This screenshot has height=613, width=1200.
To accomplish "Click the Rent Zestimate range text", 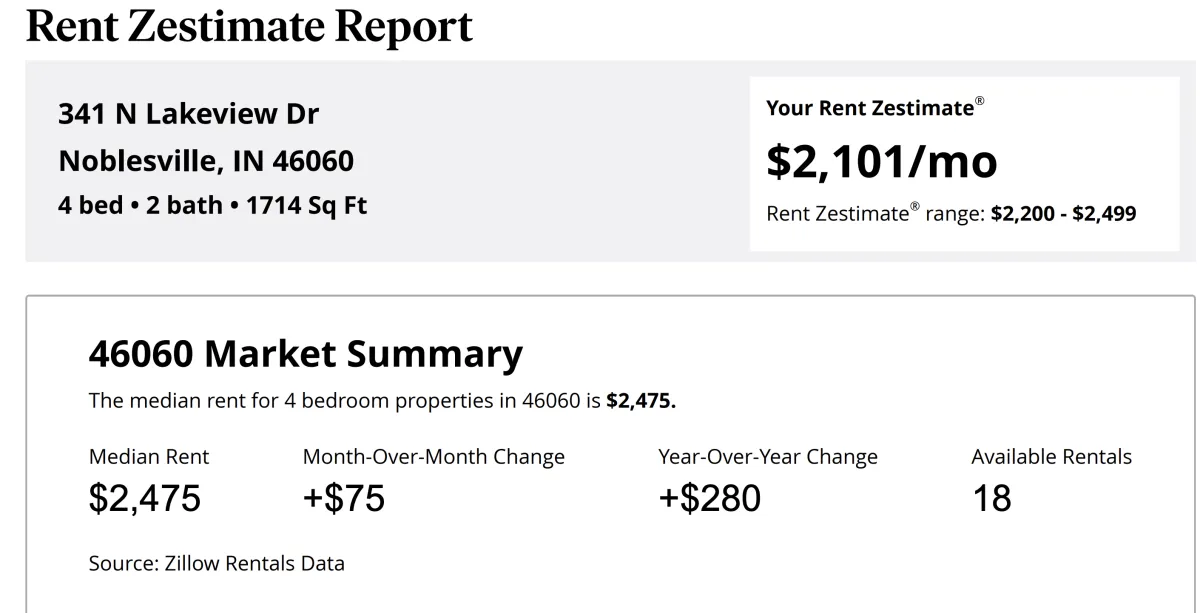I will coord(951,213).
